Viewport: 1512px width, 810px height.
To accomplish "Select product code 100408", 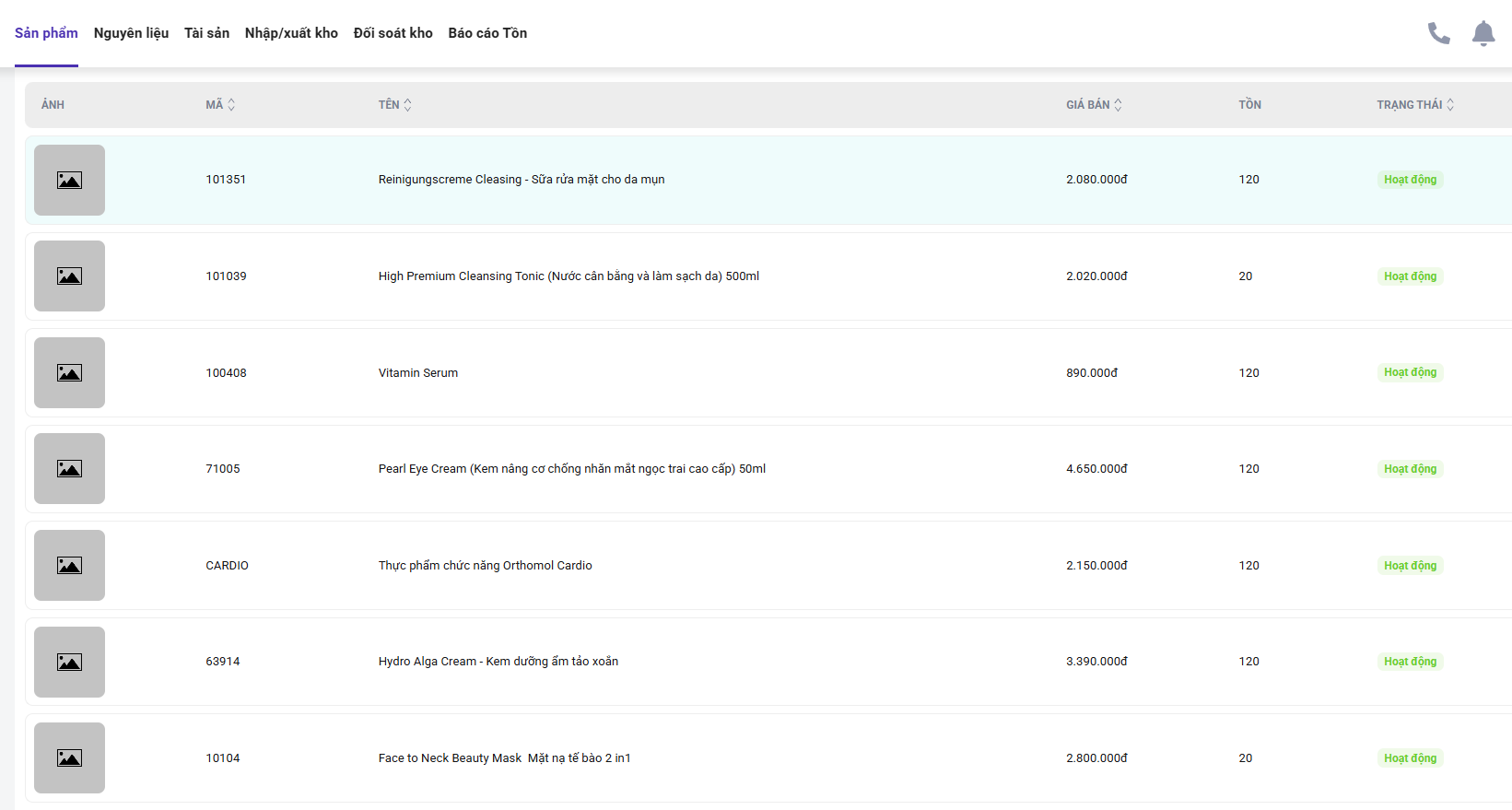I will (x=226, y=373).
